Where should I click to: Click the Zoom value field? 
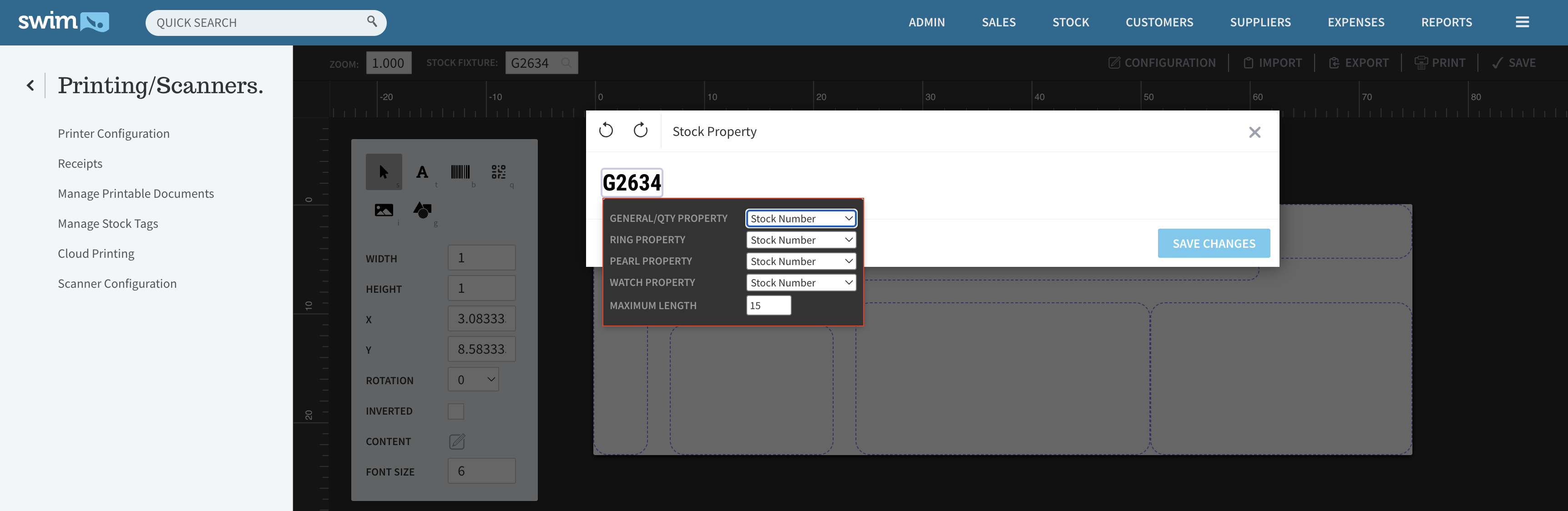[388, 63]
